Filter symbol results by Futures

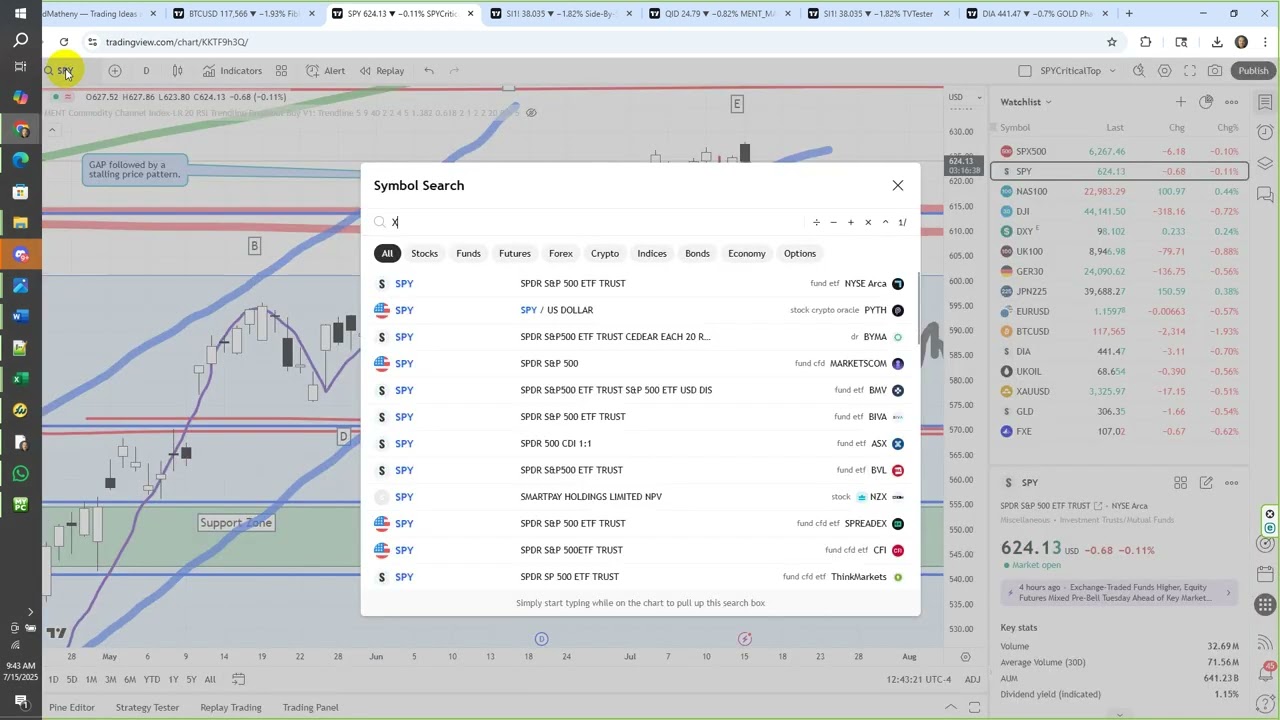[515, 253]
